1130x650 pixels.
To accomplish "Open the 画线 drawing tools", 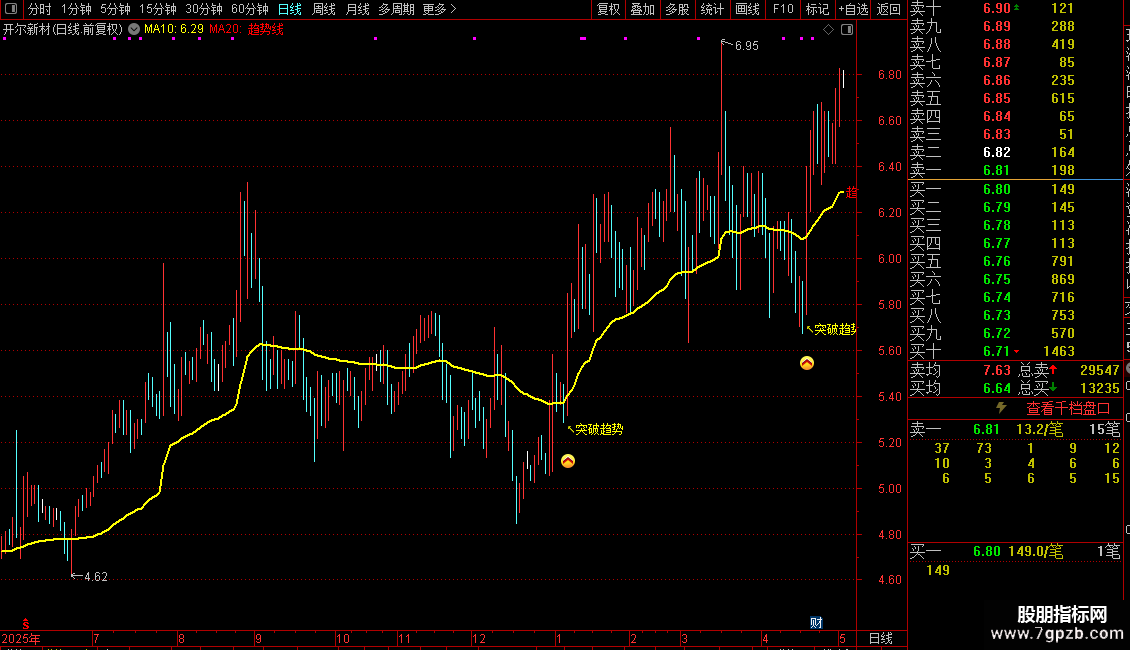I will [x=747, y=9].
